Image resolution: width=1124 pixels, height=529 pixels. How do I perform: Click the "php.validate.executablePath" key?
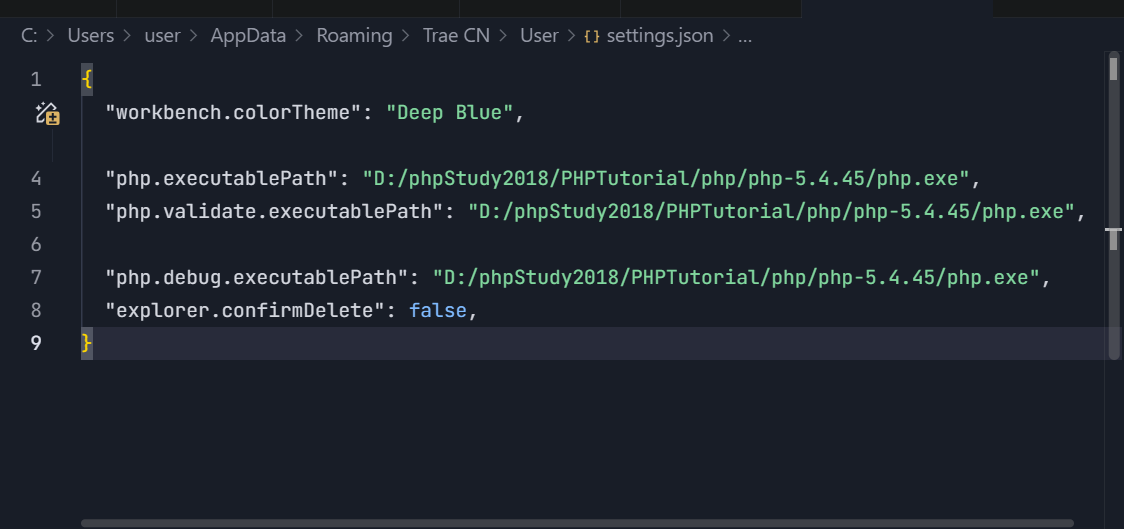274,211
